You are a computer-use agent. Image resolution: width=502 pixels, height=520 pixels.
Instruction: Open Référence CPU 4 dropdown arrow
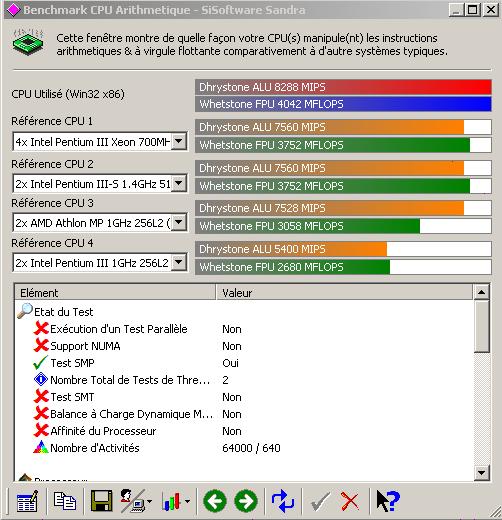pyautogui.click(x=179, y=263)
